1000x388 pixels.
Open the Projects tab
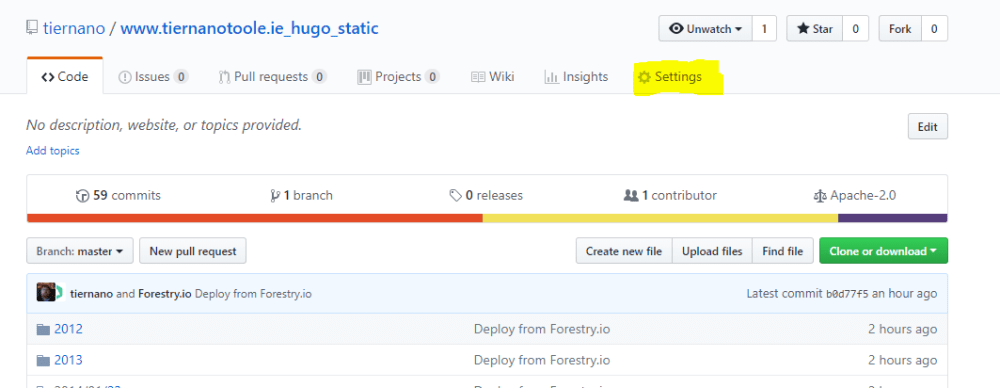click(399, 77)
